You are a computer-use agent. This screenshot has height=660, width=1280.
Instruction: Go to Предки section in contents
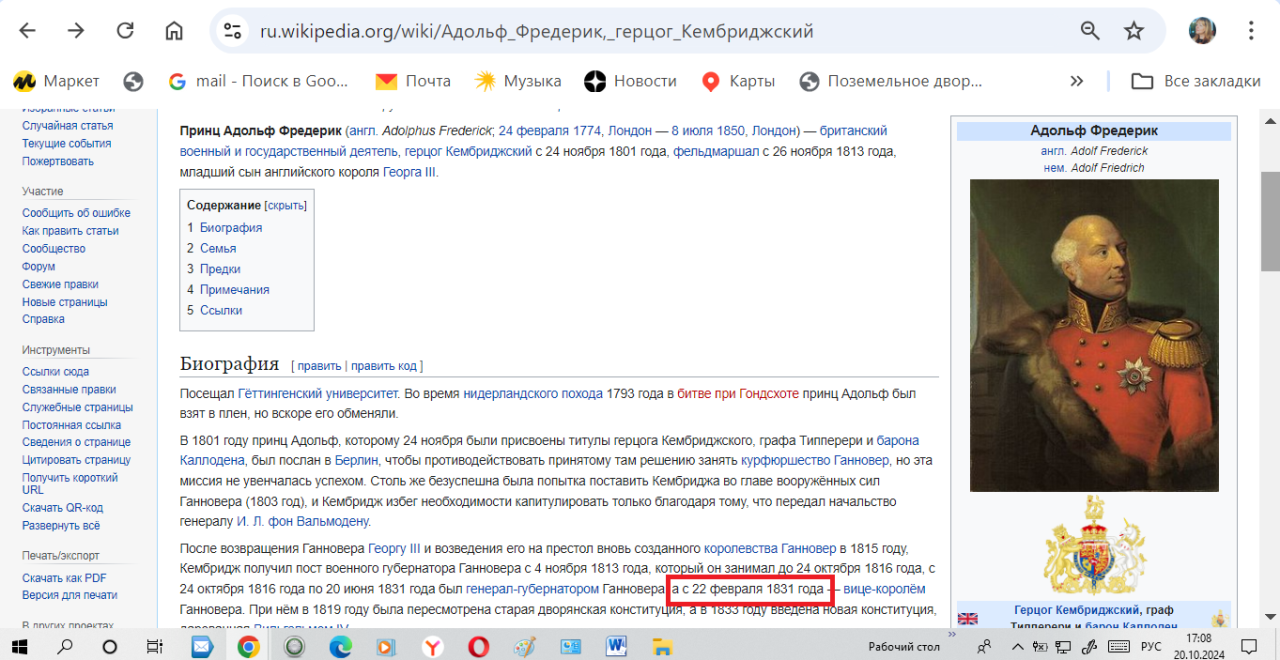[220, 269]
